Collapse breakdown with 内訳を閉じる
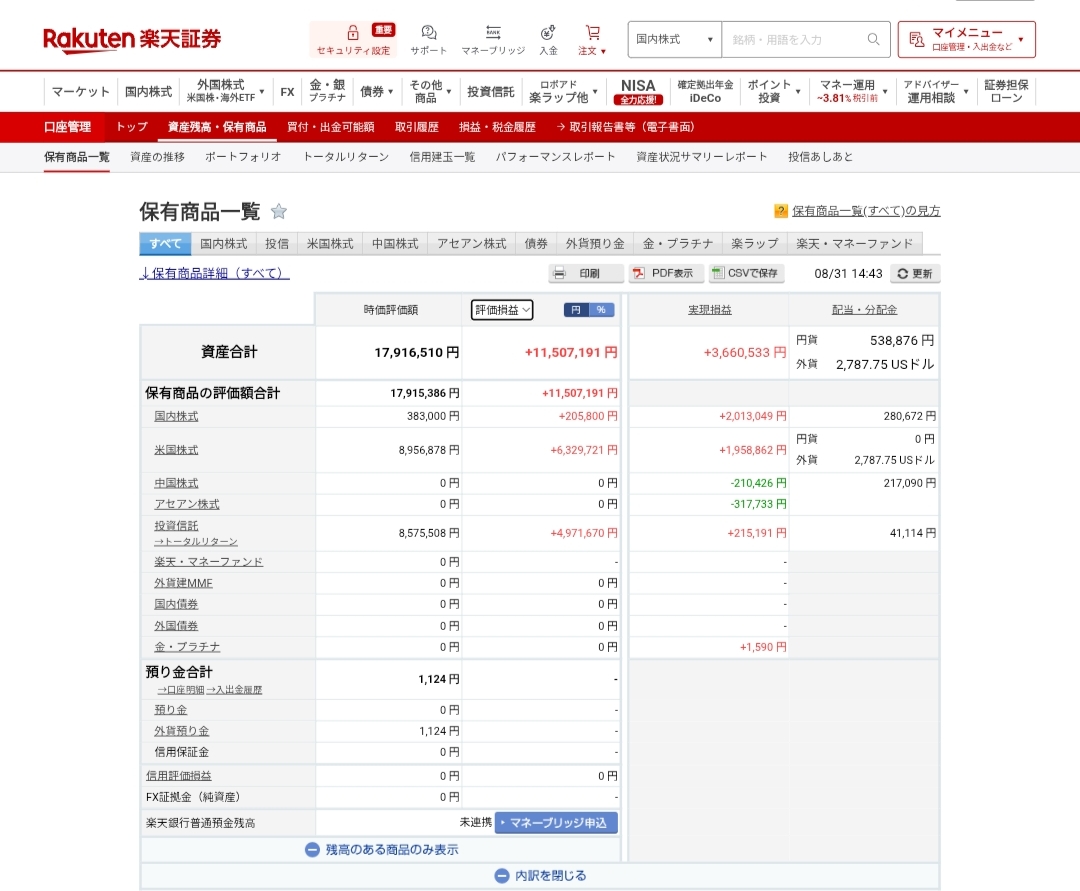 tap(540, 876)
